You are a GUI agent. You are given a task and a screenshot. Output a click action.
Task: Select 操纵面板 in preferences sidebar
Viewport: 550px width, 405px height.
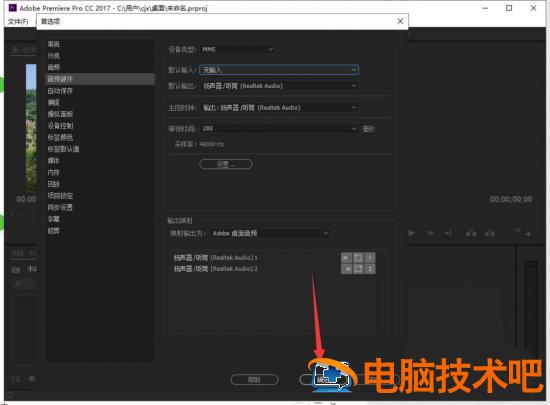60,114
